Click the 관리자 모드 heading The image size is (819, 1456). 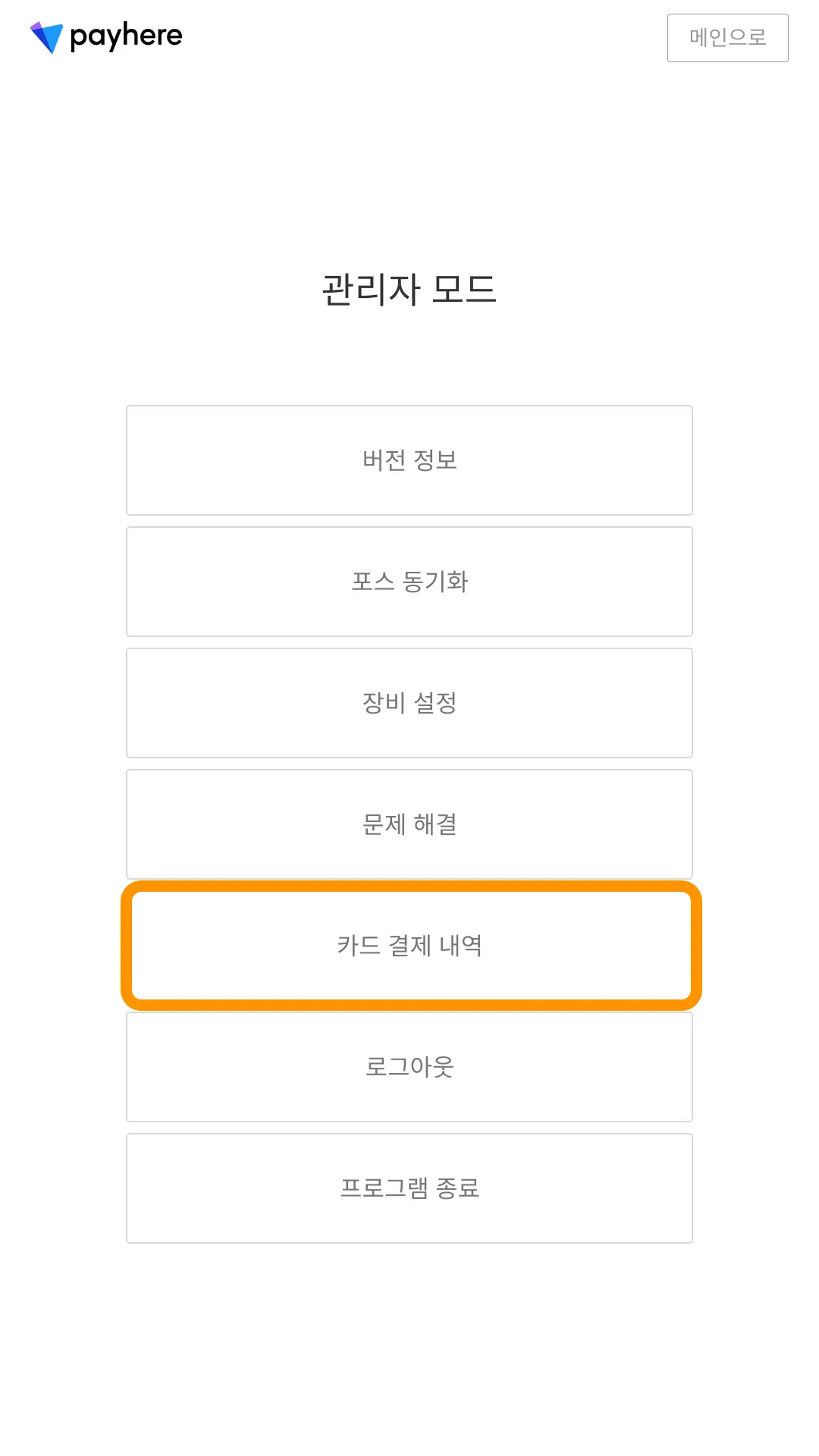tap(409, 290)
